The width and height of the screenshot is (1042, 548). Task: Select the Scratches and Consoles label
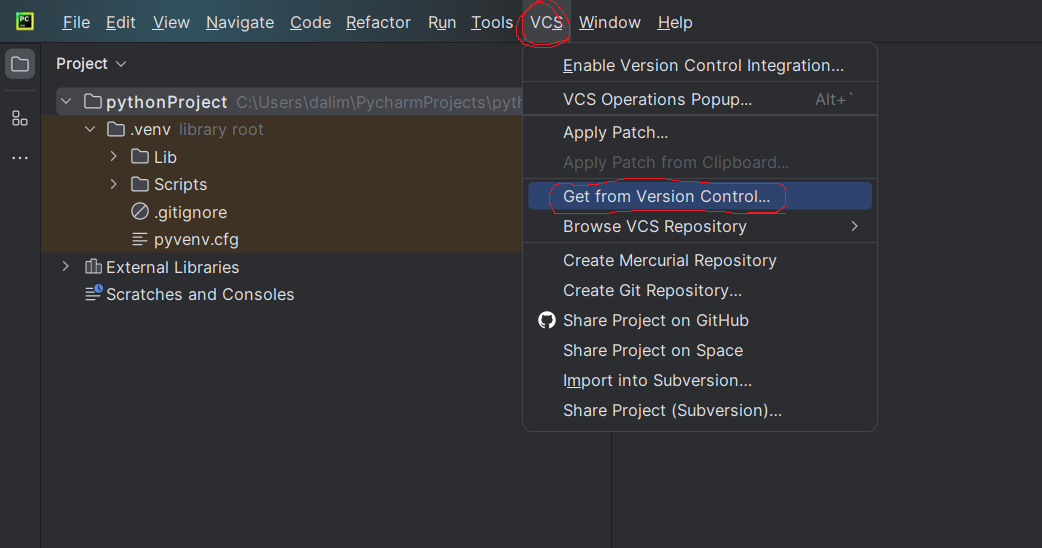point(200,294)
